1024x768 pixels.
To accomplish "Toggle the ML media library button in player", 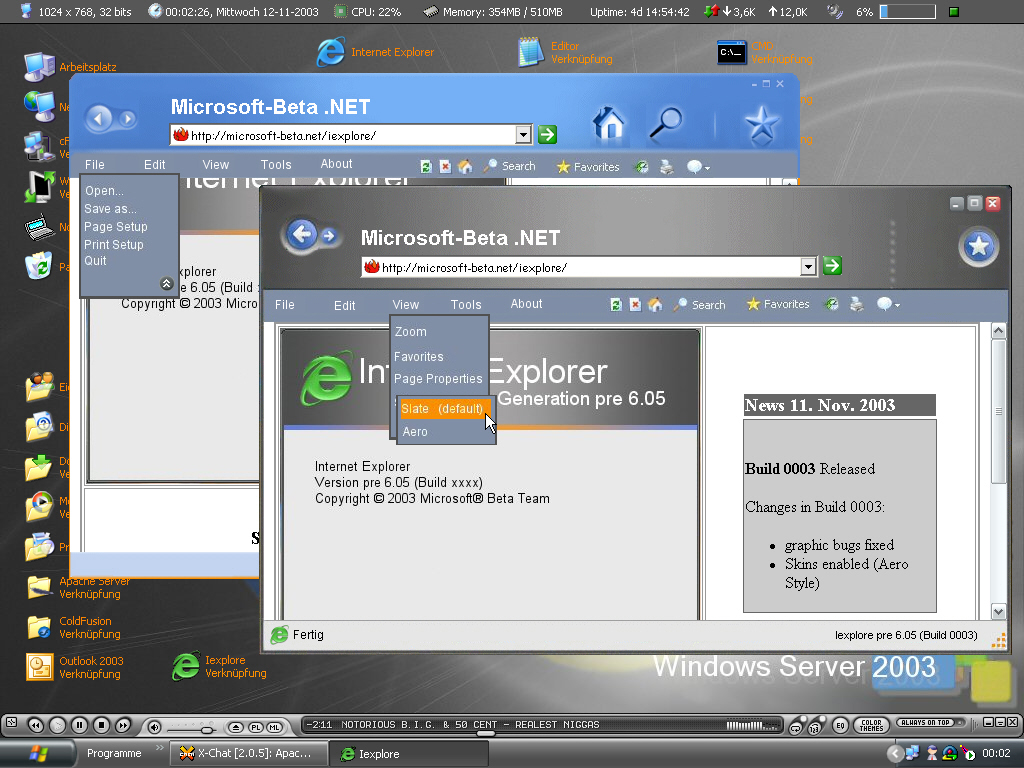I will point(274,726).
